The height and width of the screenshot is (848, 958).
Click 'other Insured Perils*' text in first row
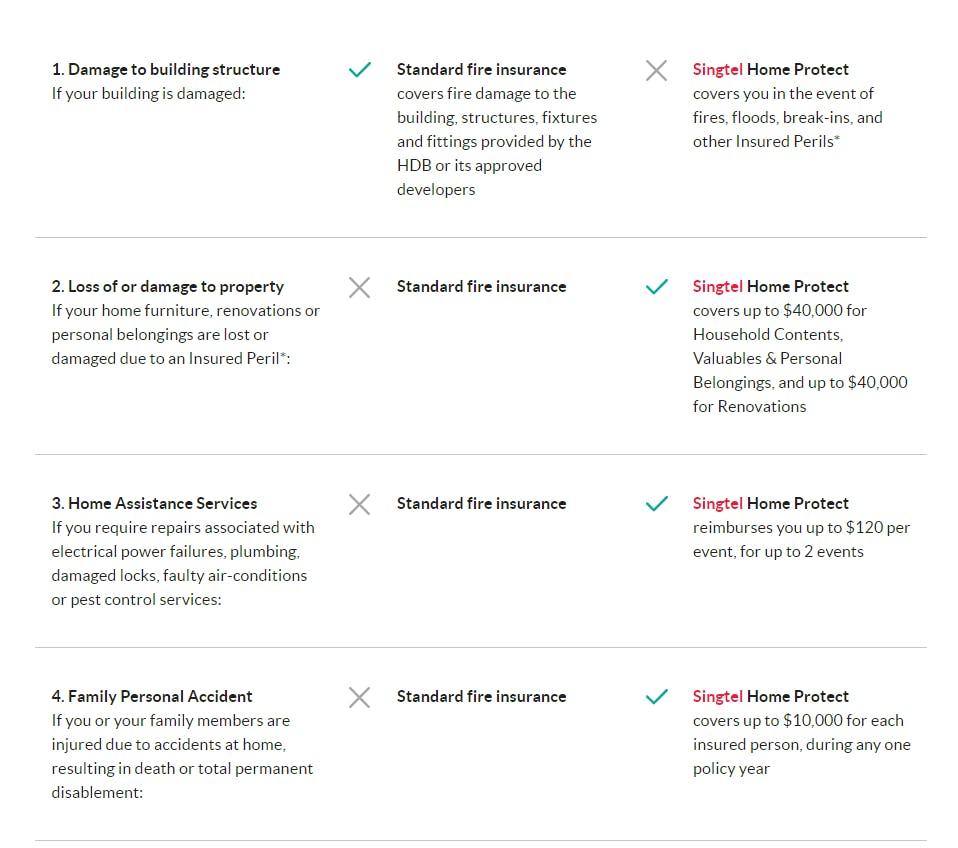click(766, 142)
